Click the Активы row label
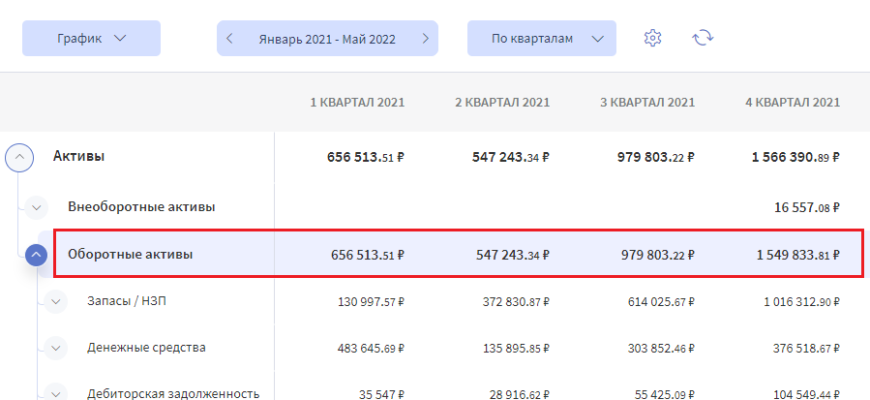Image resolution: width=870 pixels, height=400 pixels. point(79,156)
